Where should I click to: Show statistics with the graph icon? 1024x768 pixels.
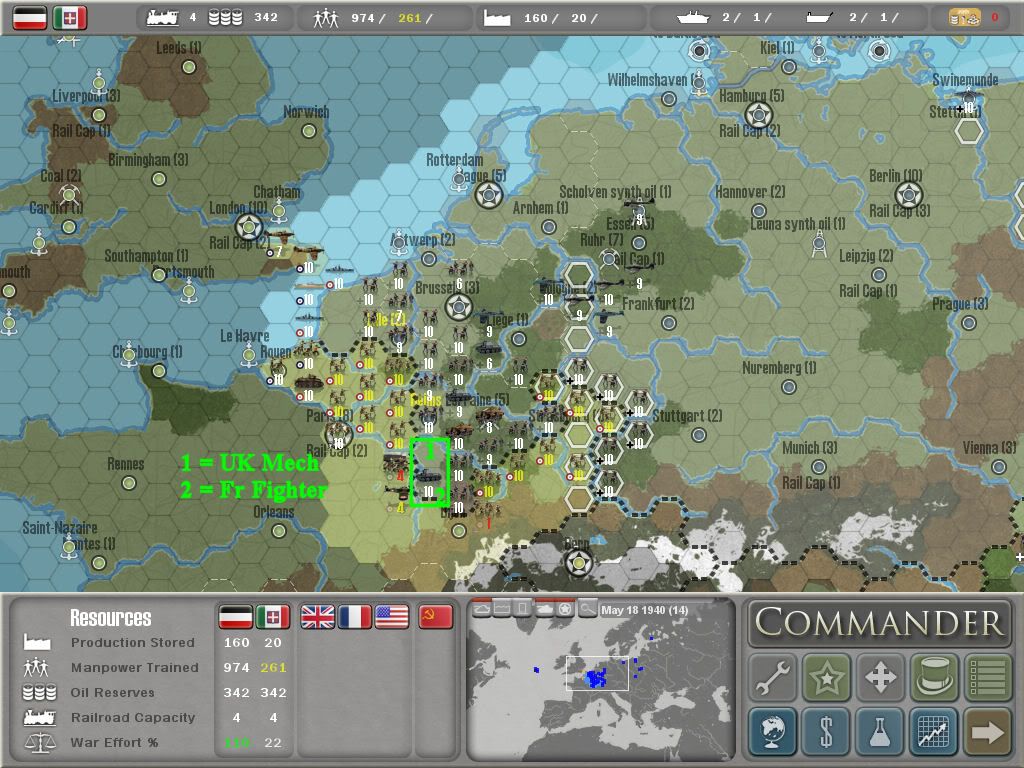point(933,732)
